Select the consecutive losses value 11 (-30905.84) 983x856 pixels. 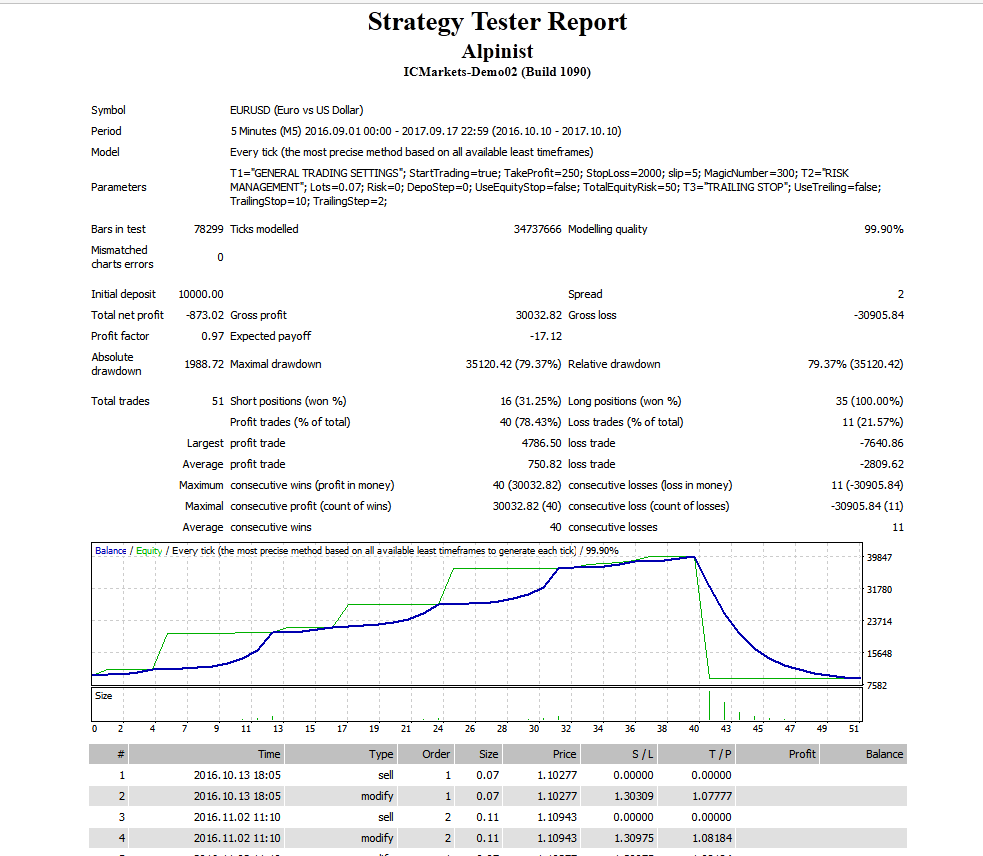868,485
